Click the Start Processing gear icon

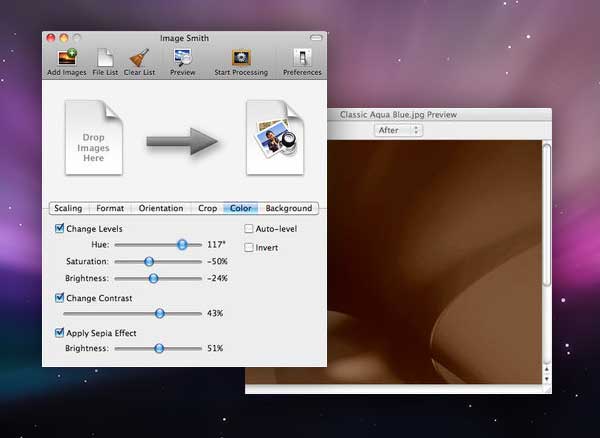pyautogui.click(x=241, y=58)
